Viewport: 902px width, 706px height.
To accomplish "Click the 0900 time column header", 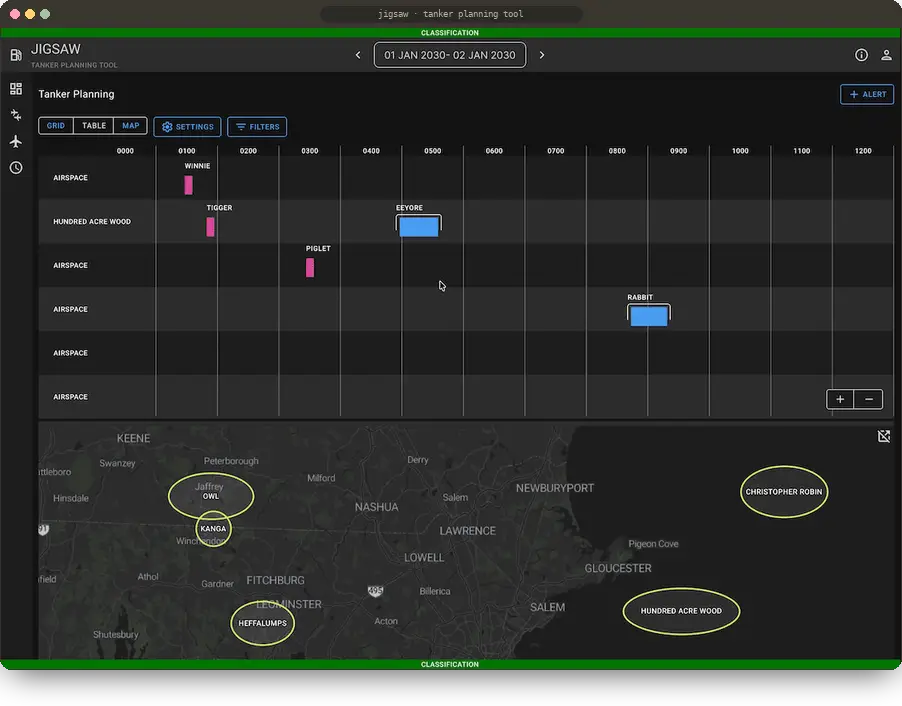I will [679, 151].
